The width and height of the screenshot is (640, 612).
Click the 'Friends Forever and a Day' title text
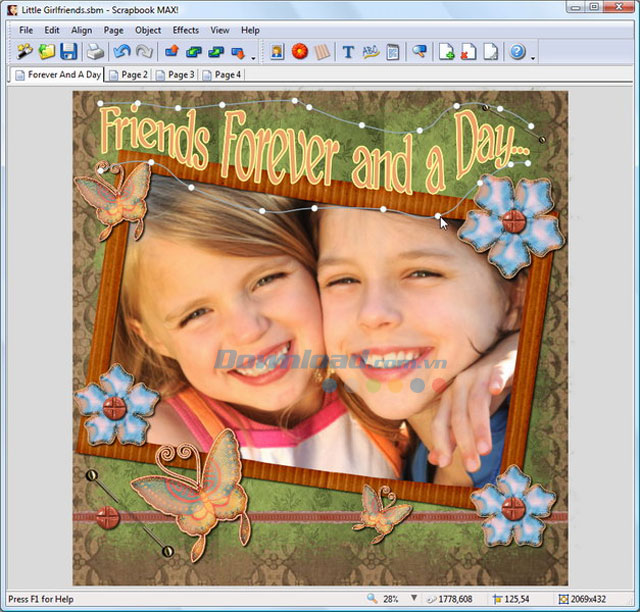(310, 143)
